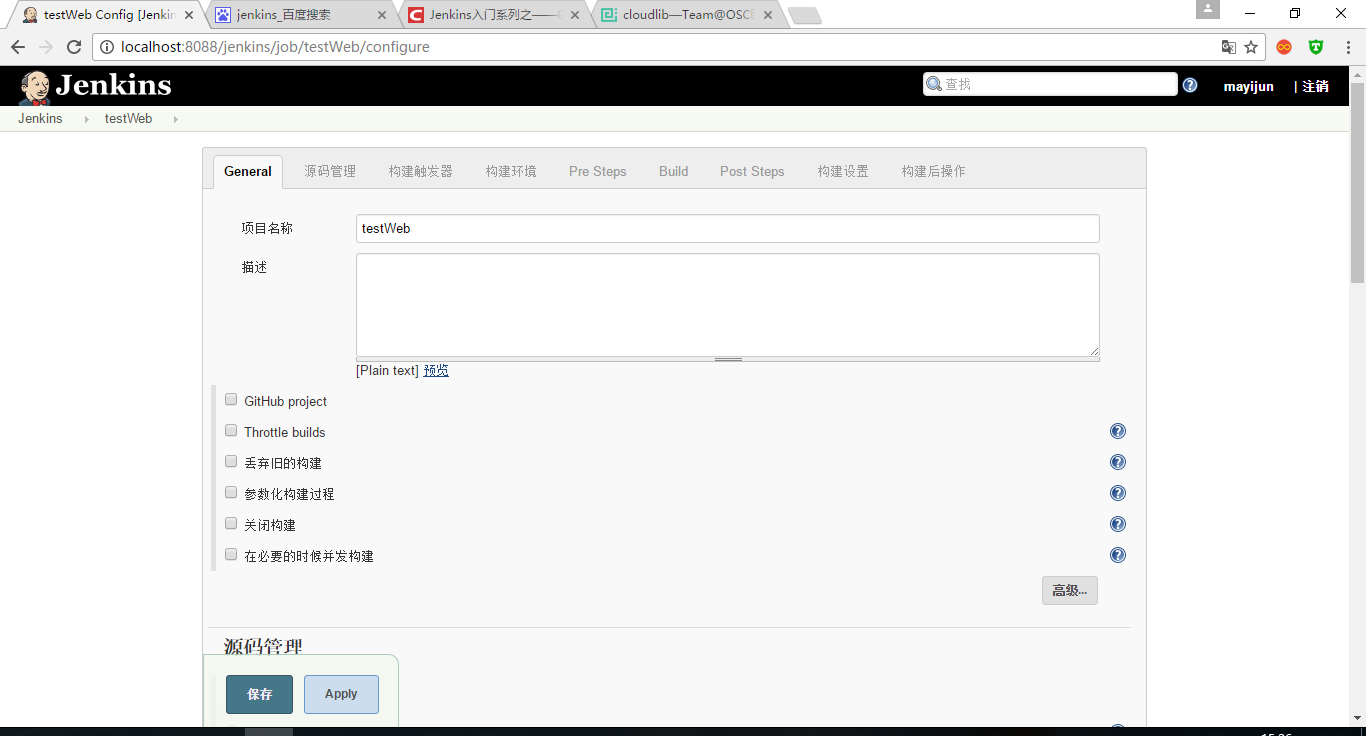The width and height of the screenshot is (1366, 736).
Task: Expand Jenkins breadcrumb dropdown arrow
Action: [86, 119]
